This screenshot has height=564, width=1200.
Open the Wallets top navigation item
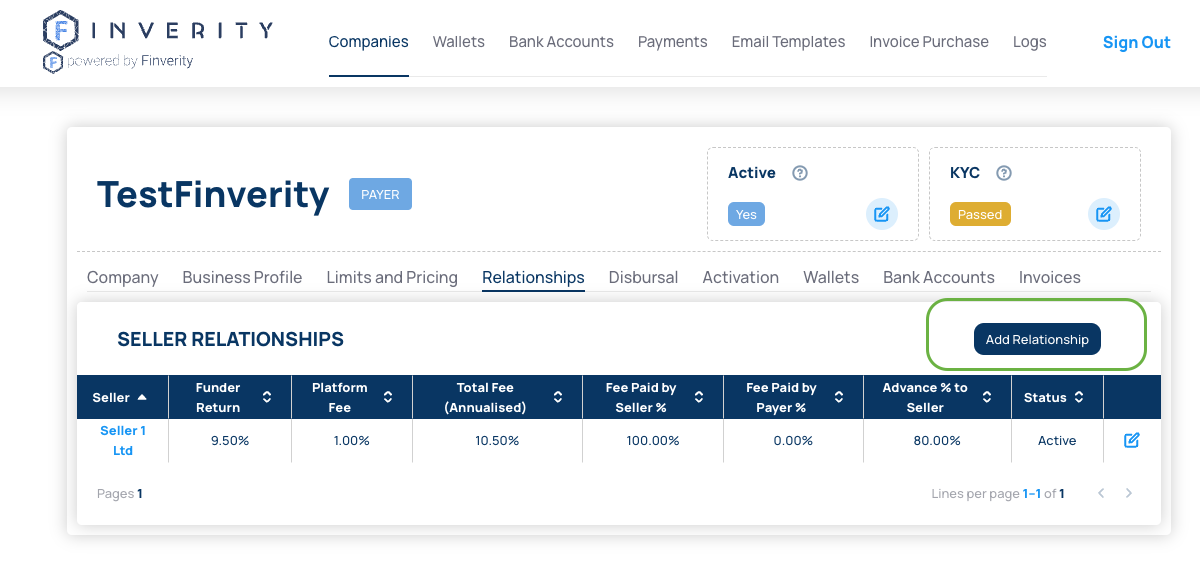(x=458, y=42)
